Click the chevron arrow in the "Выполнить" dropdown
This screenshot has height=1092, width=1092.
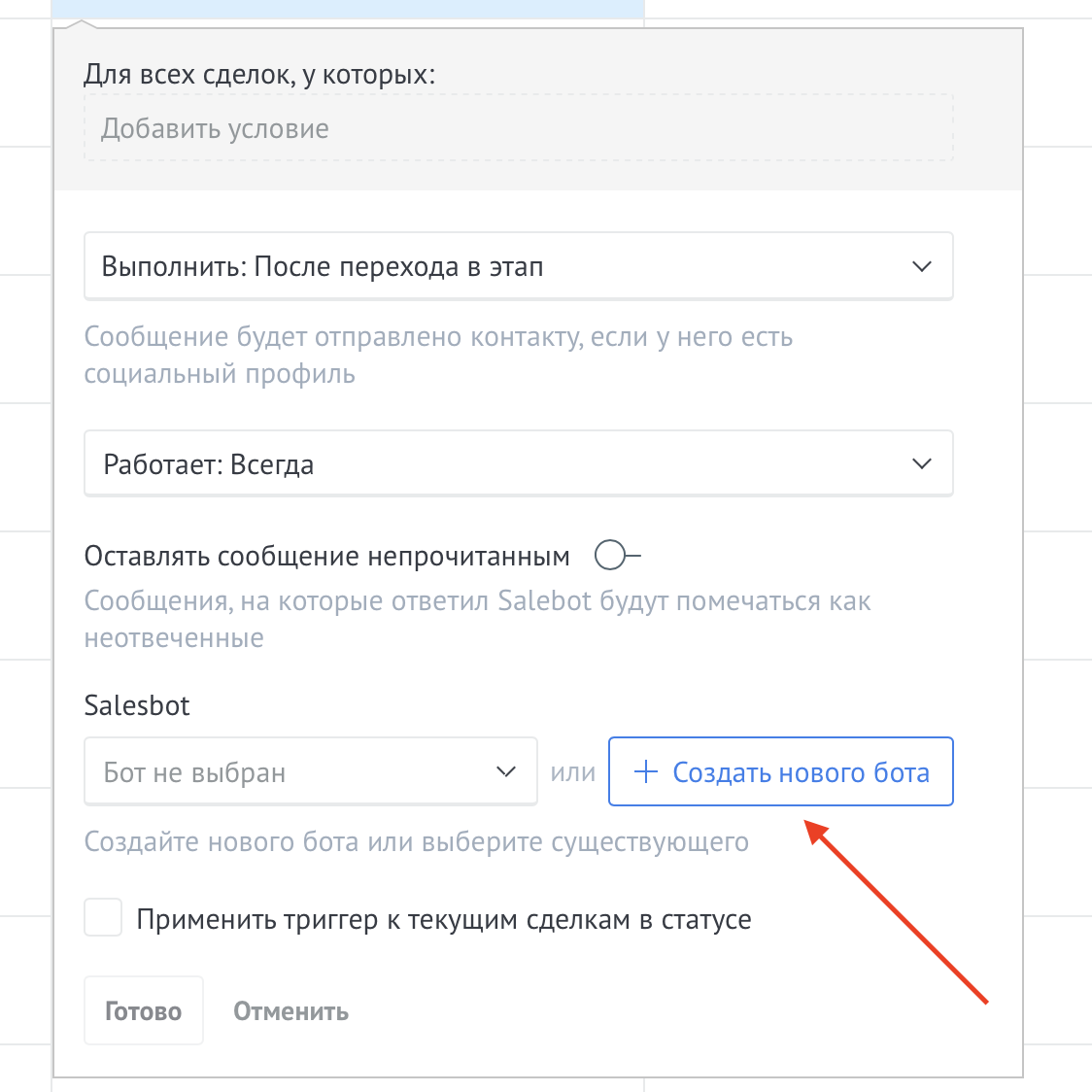tap(922, 266)
